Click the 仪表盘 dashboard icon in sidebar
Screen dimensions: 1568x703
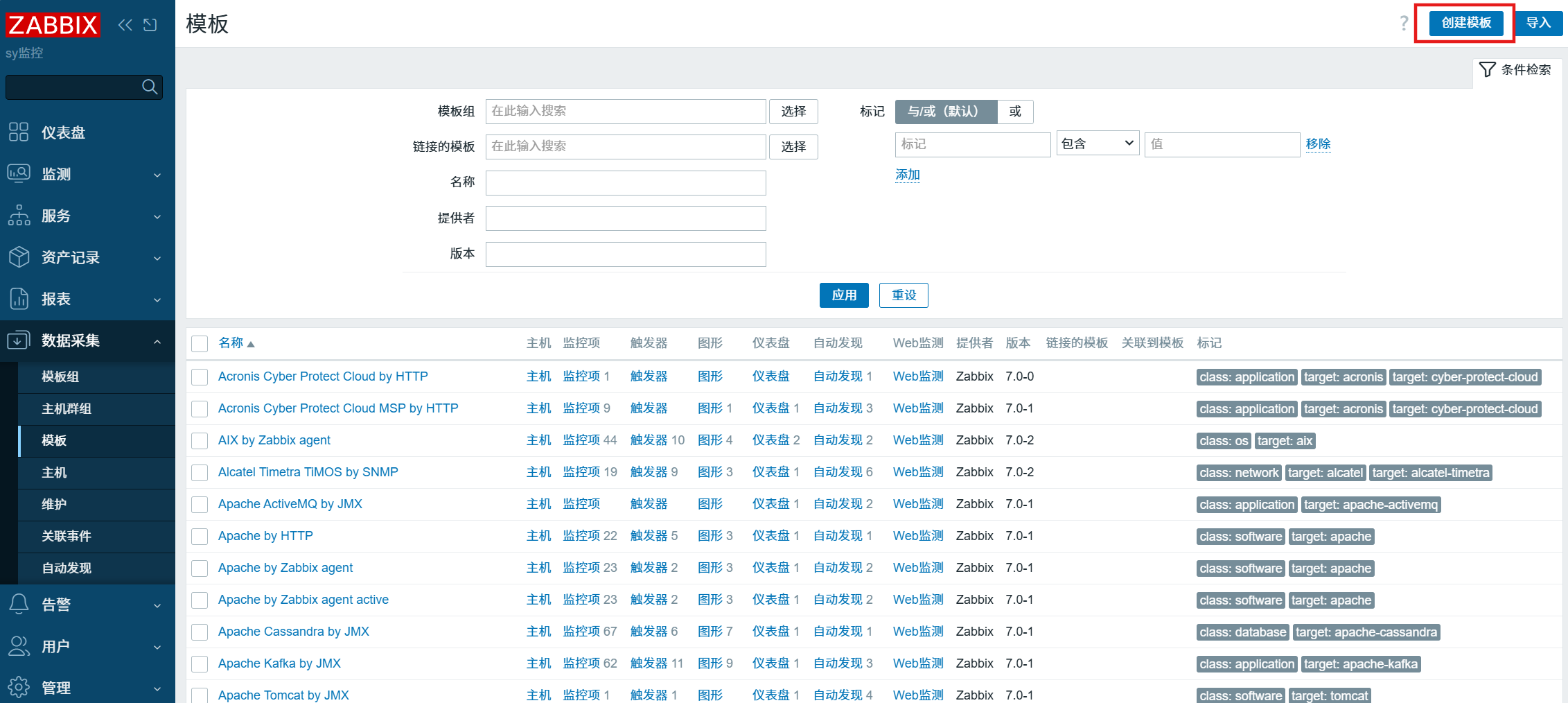pyautogui.click(x=19, y=132)
